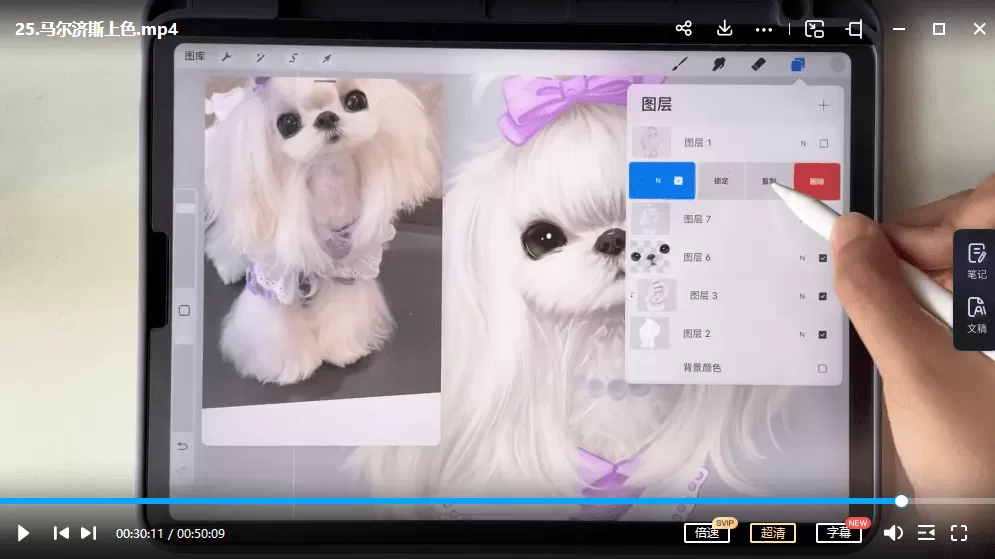
Task: Tap the red 删除 delete layer button
Action: 817,181
